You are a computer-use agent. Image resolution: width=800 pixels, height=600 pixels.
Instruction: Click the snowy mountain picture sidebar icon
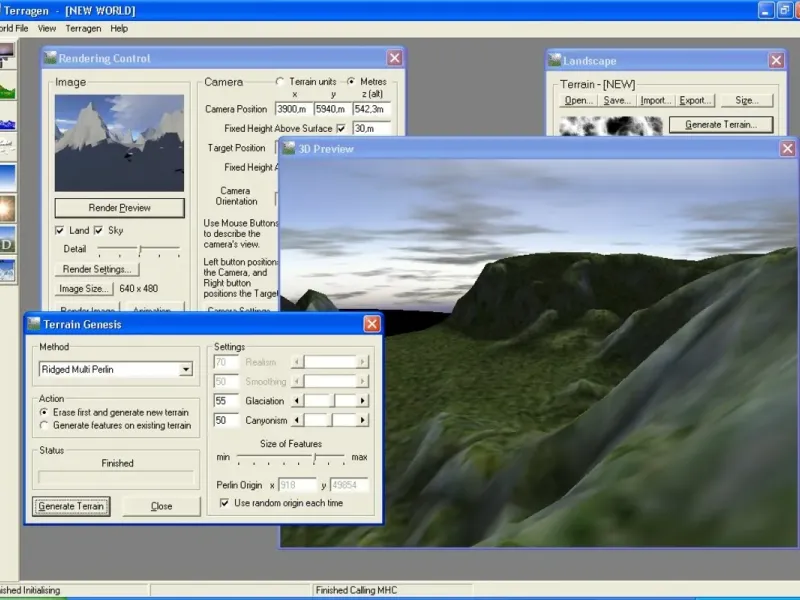click(x=6, y=271)
